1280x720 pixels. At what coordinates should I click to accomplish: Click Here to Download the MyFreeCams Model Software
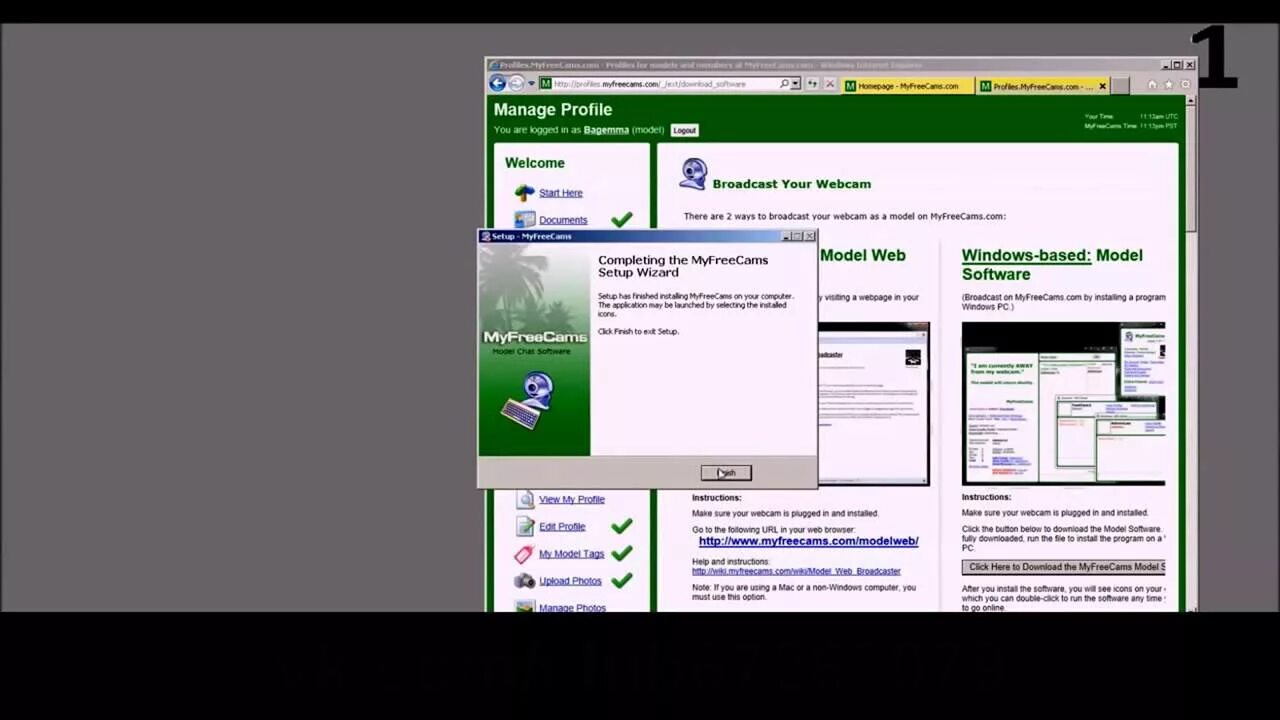pos(1064,567)
